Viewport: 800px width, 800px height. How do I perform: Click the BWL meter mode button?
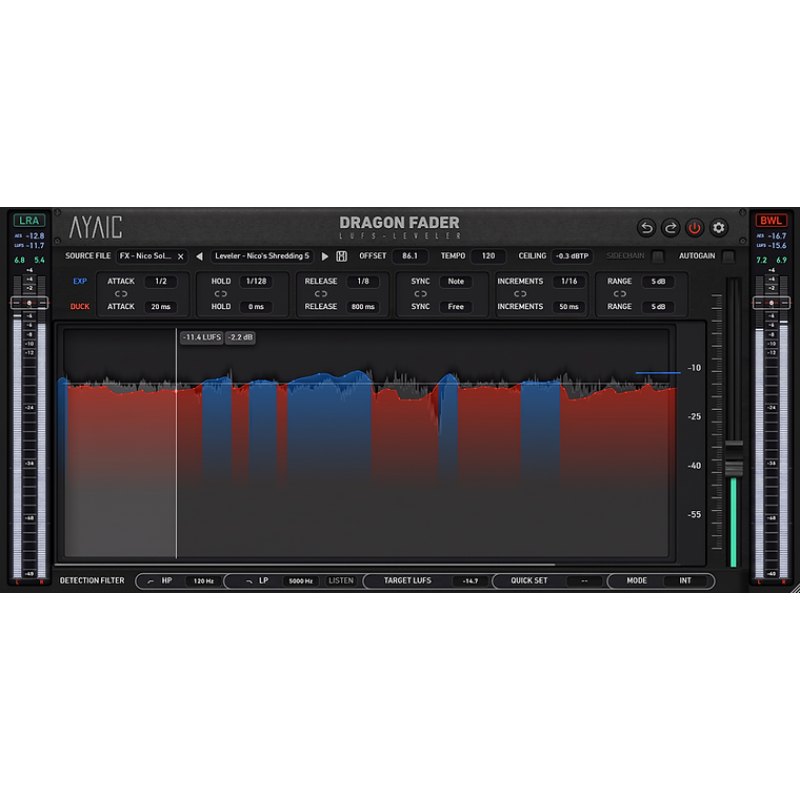tap(771, 220)
